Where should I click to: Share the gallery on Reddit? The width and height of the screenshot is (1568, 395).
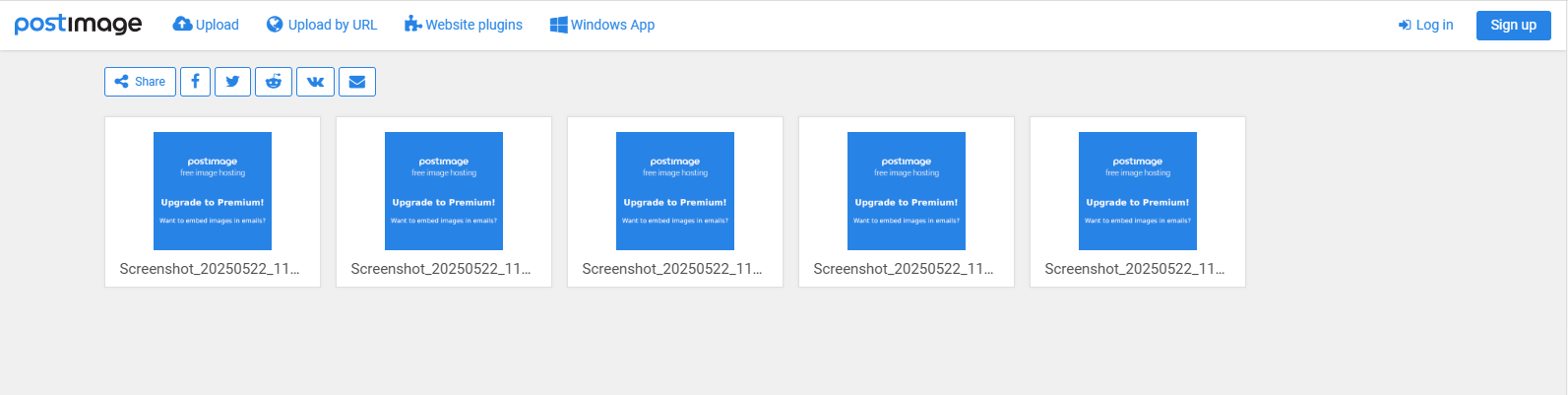[x=274, y=82]
